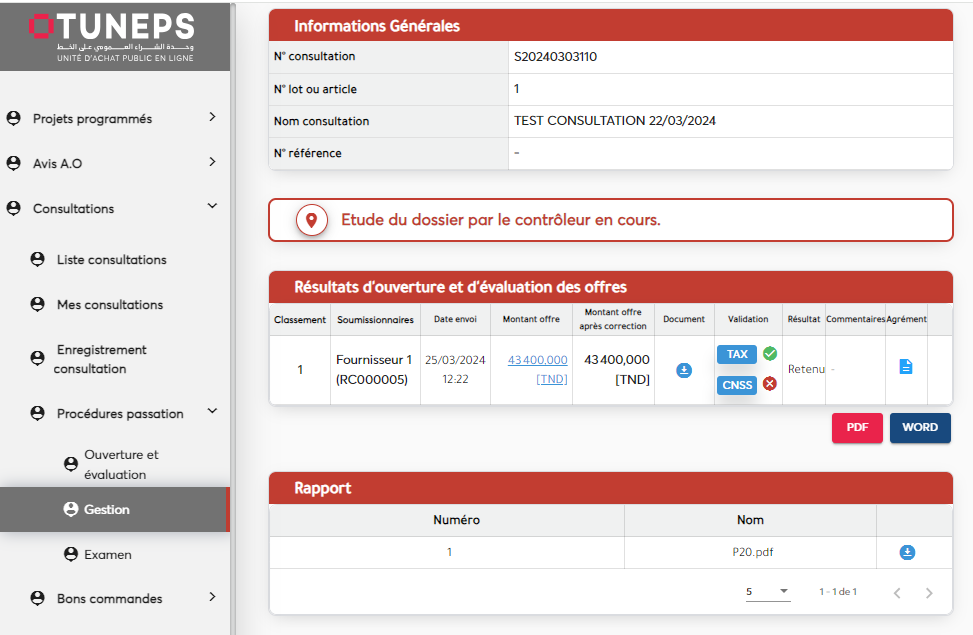Export results as PDF

pos(857,427)
